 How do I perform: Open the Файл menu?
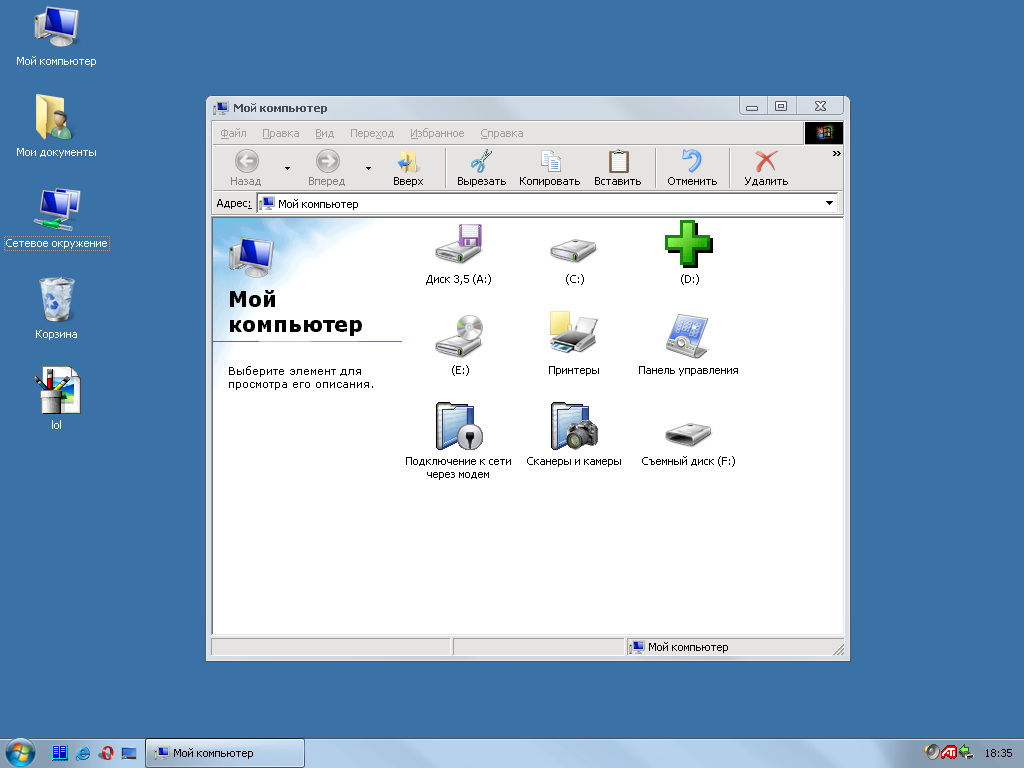pos(233,133)
